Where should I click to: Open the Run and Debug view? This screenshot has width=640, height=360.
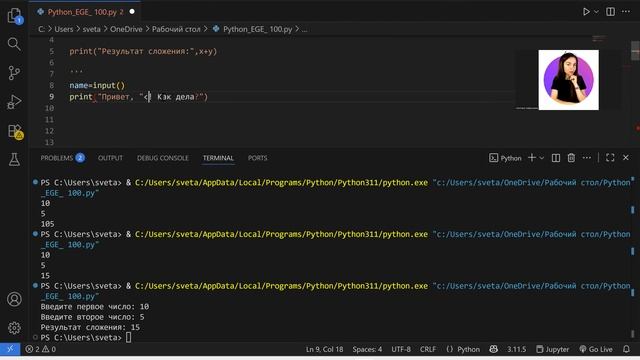tap(14, 102)
